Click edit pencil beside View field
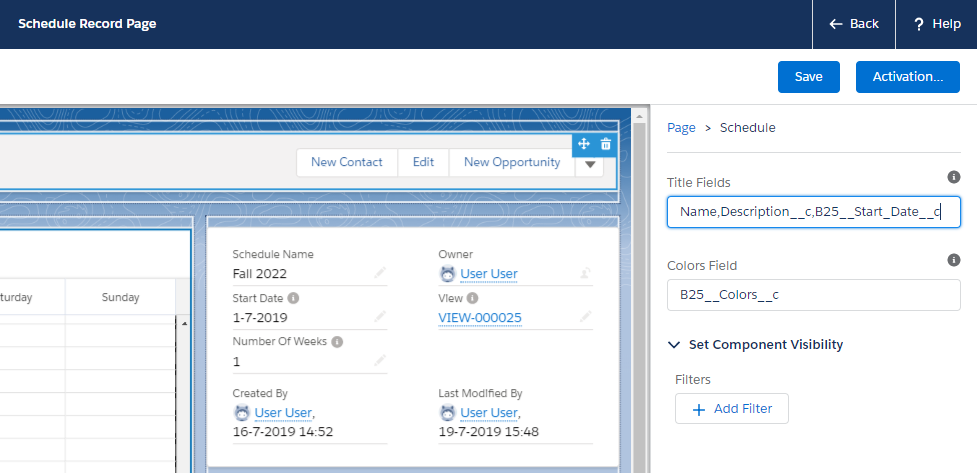 [585, 317]
